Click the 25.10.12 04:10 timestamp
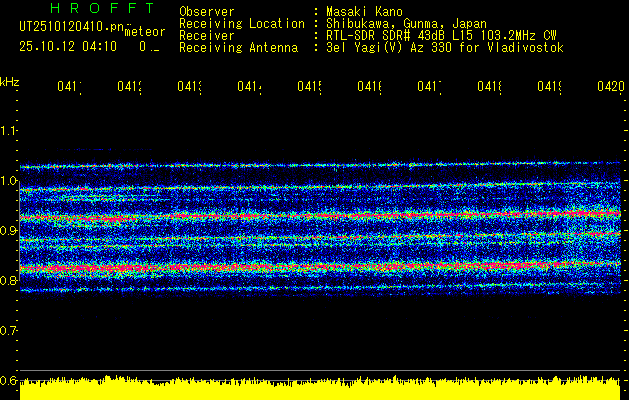 click(x=68, y=46)
